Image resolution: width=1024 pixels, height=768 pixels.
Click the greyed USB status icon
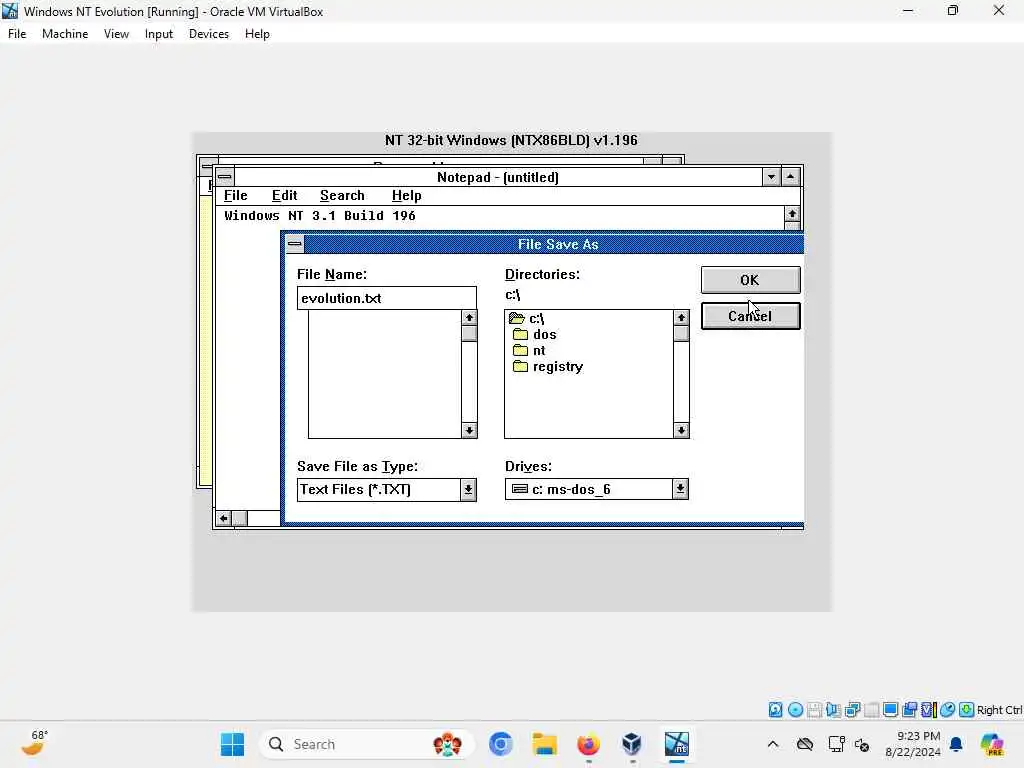pyautogui.click(x=871, y=710)
